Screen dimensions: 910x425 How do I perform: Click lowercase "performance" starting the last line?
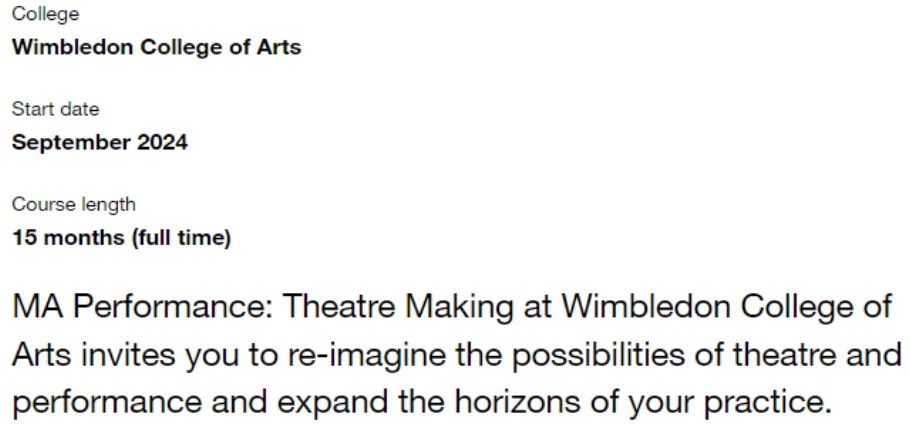(x=107, y=402)
